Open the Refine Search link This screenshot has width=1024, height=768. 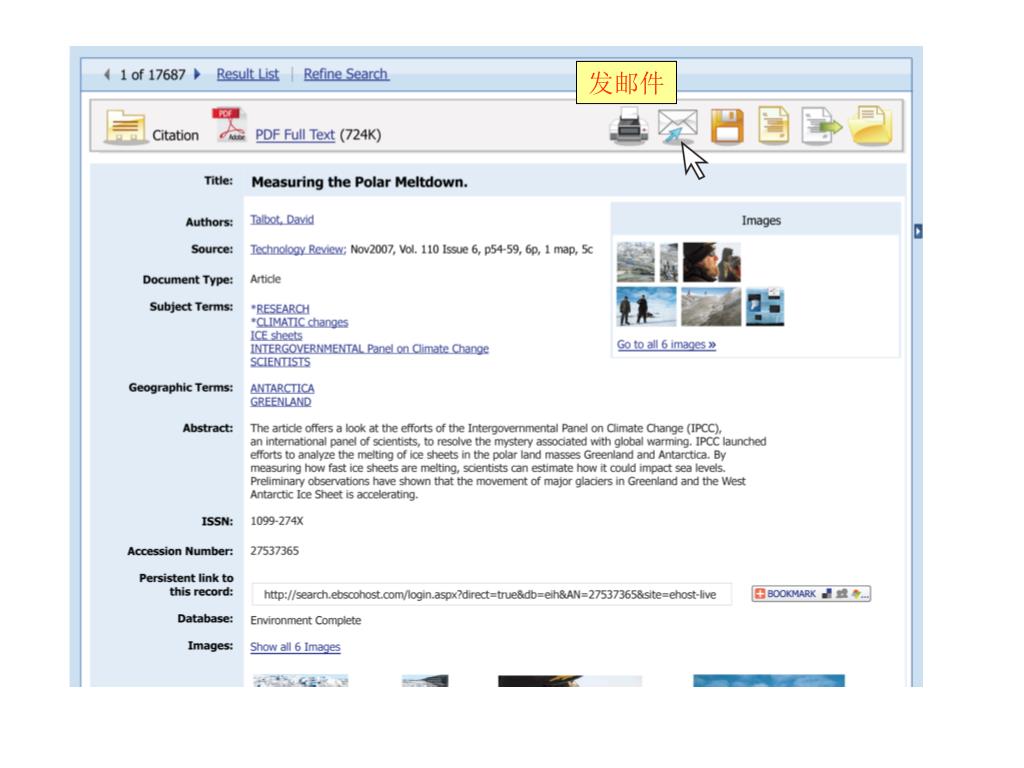coord(345,74)
